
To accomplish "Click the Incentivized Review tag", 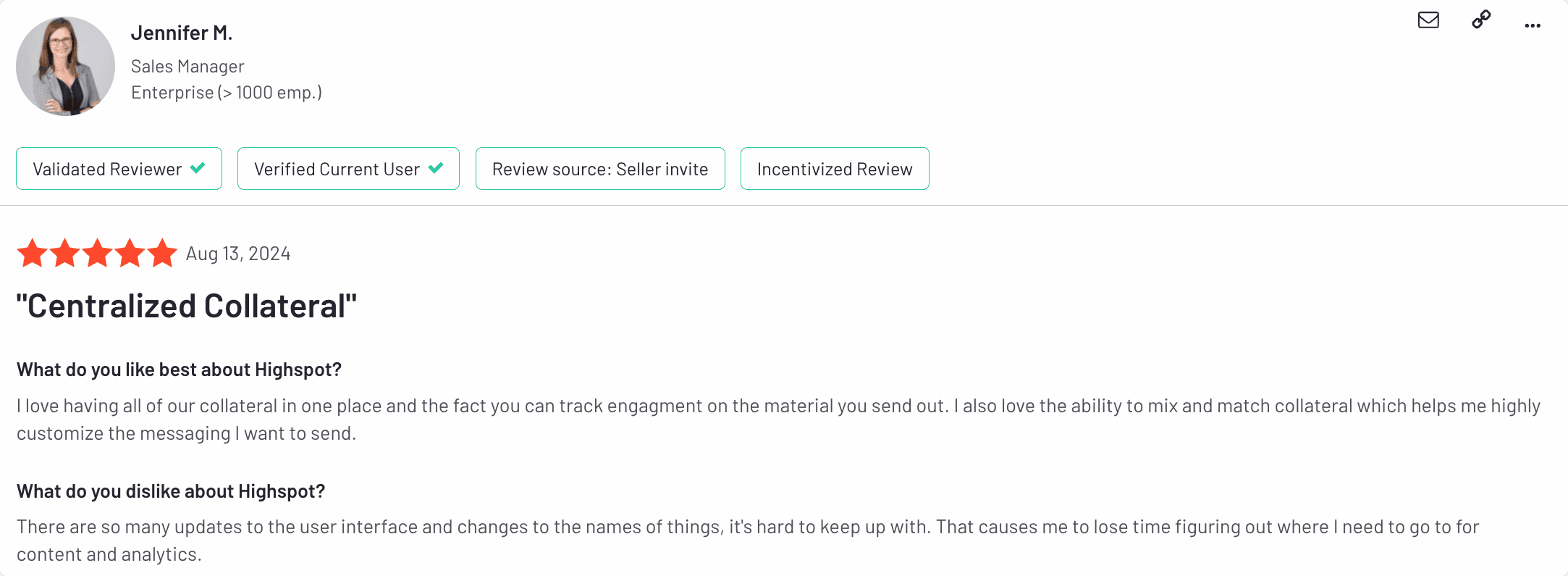I will [x=835, y=169].
